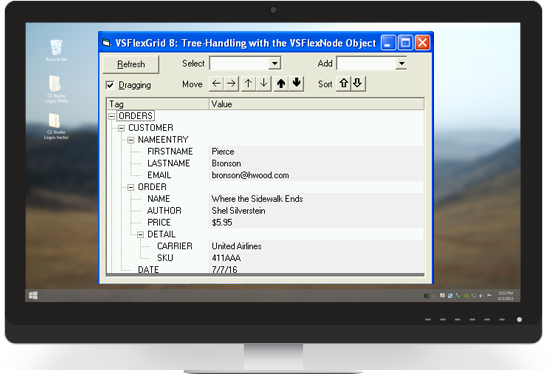Select the DATE tag
This screenshot has height=374, width=550.
(148, 269)
